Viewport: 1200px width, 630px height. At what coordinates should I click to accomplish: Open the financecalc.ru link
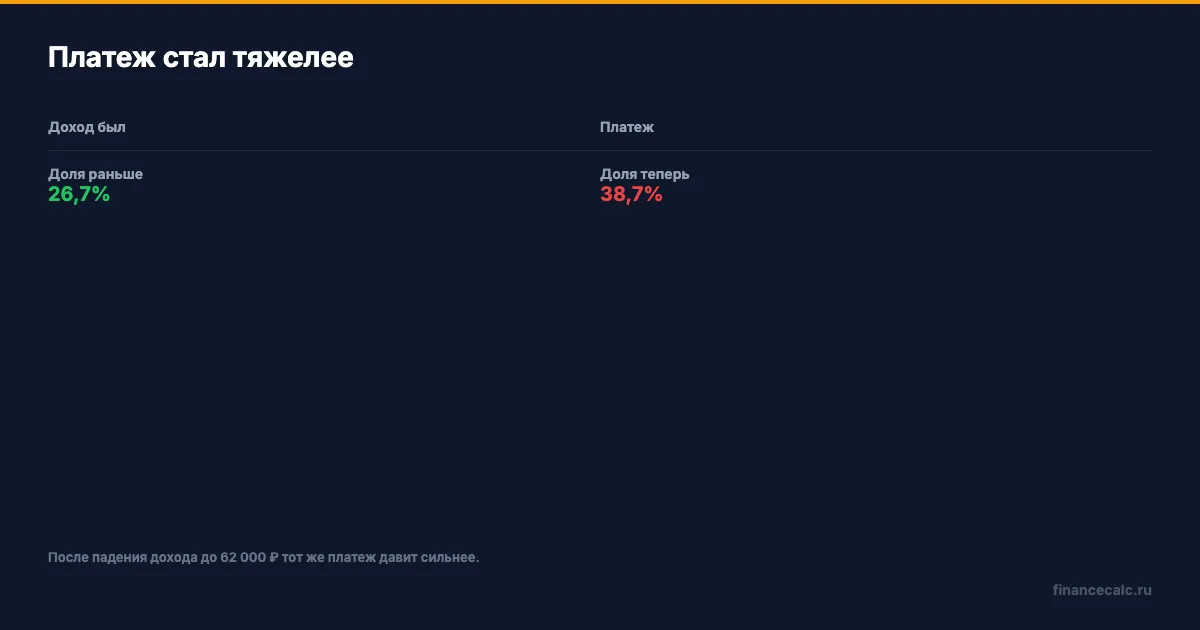[x=1102, y=590]
